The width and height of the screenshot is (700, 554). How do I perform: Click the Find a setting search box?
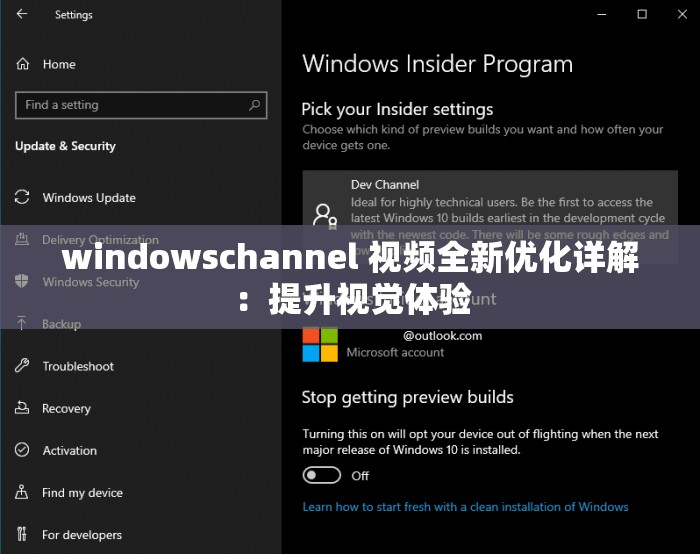click(141, 105)
